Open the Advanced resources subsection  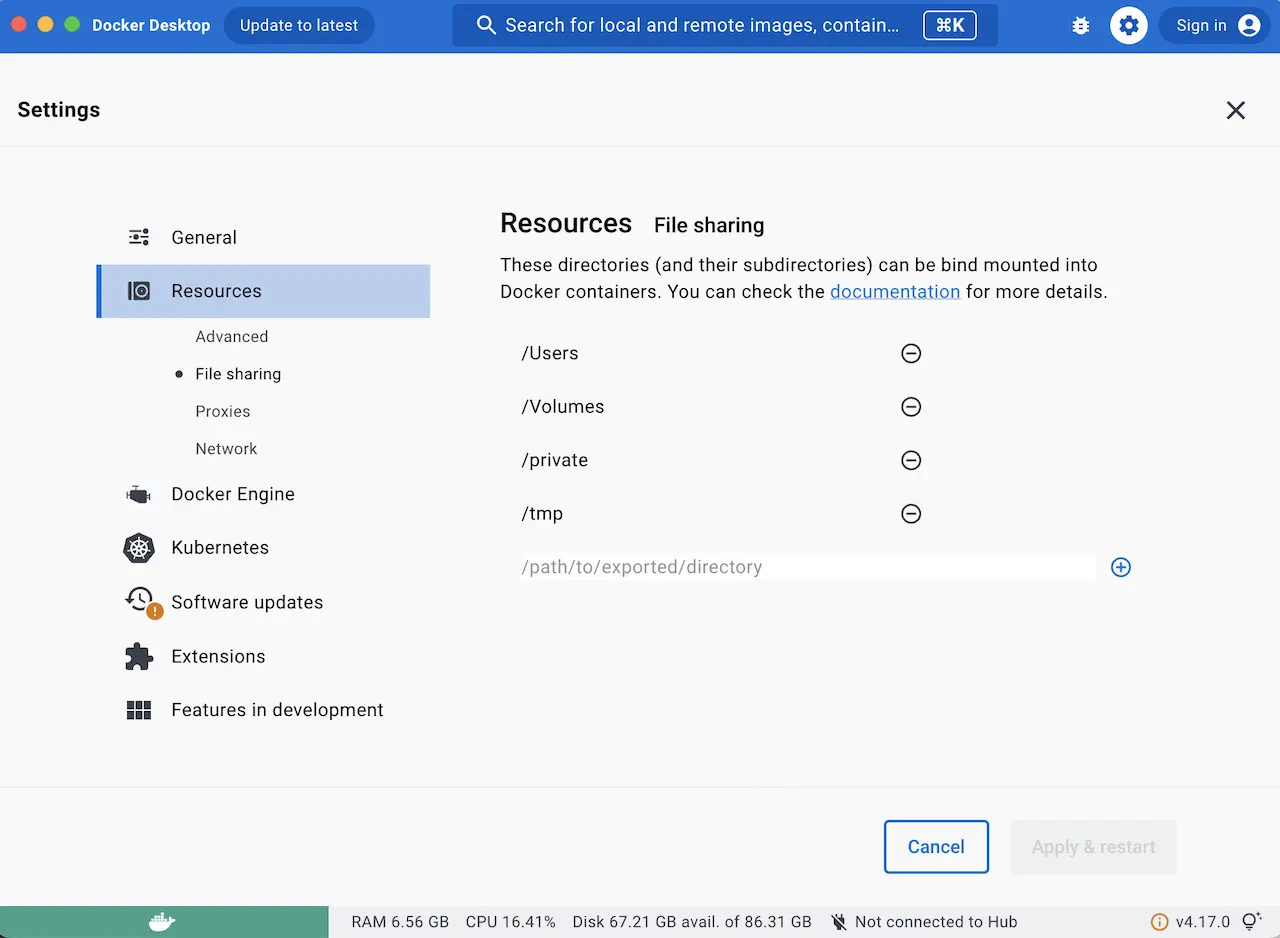232,337
